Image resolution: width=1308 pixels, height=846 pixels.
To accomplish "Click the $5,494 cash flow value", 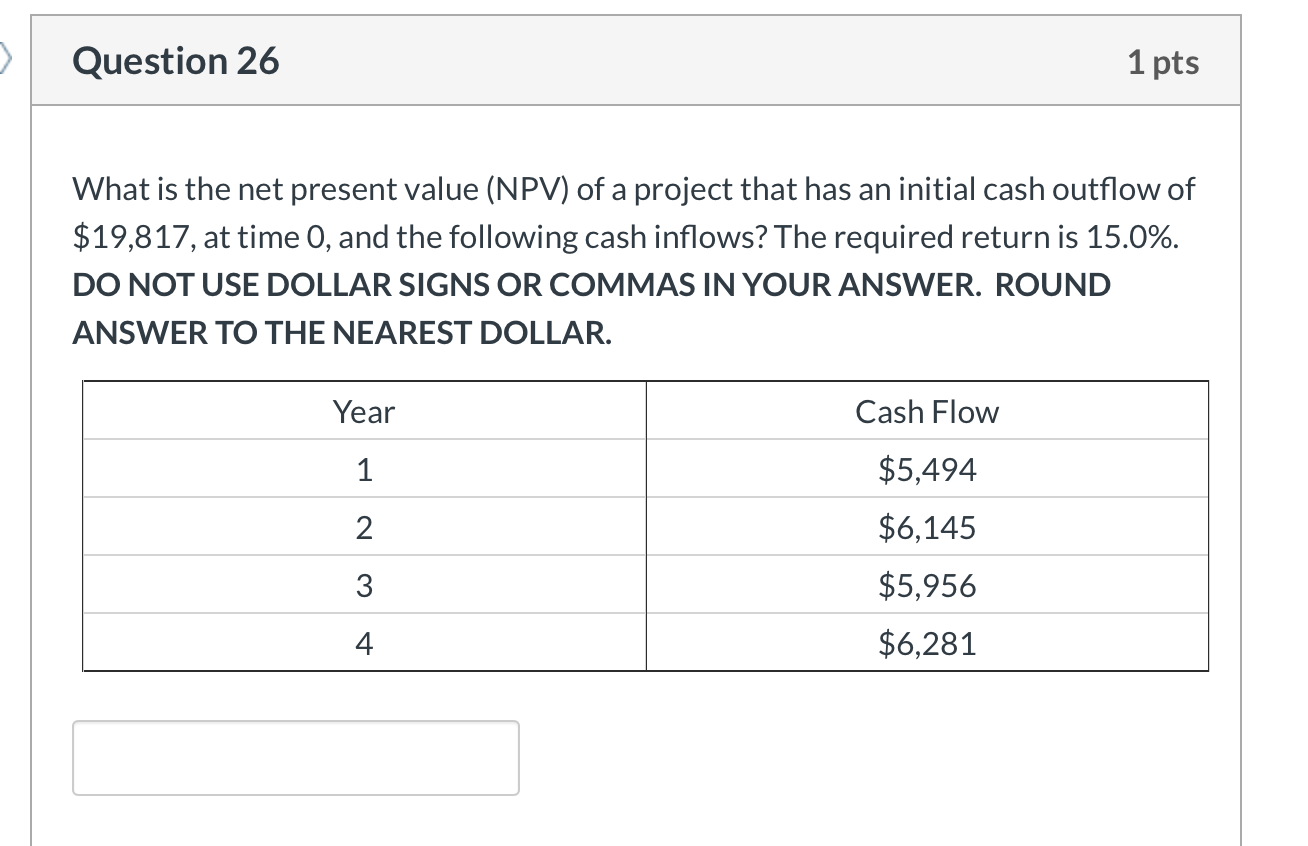I will click(926, 469).
